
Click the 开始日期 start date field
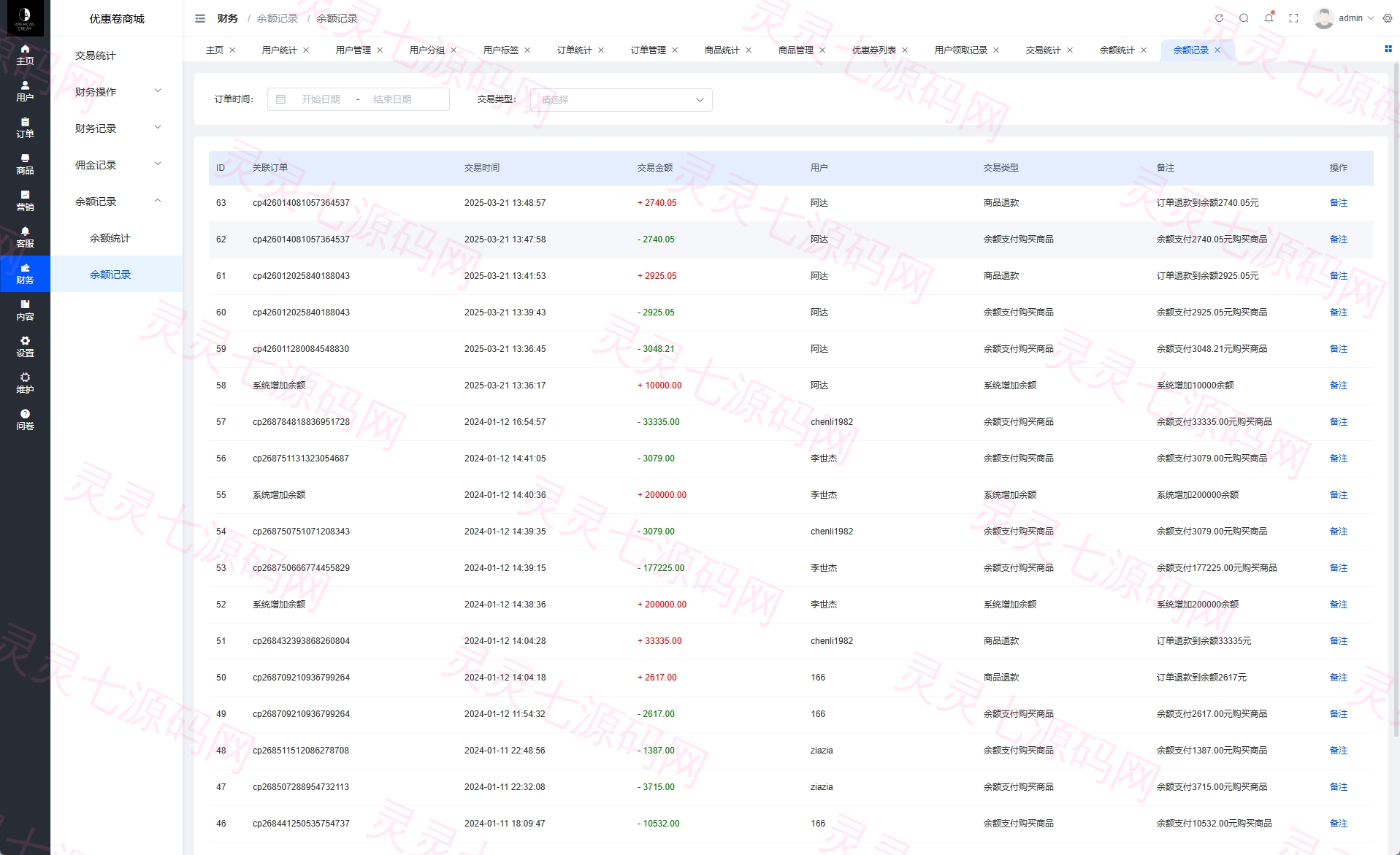[321, 99]
